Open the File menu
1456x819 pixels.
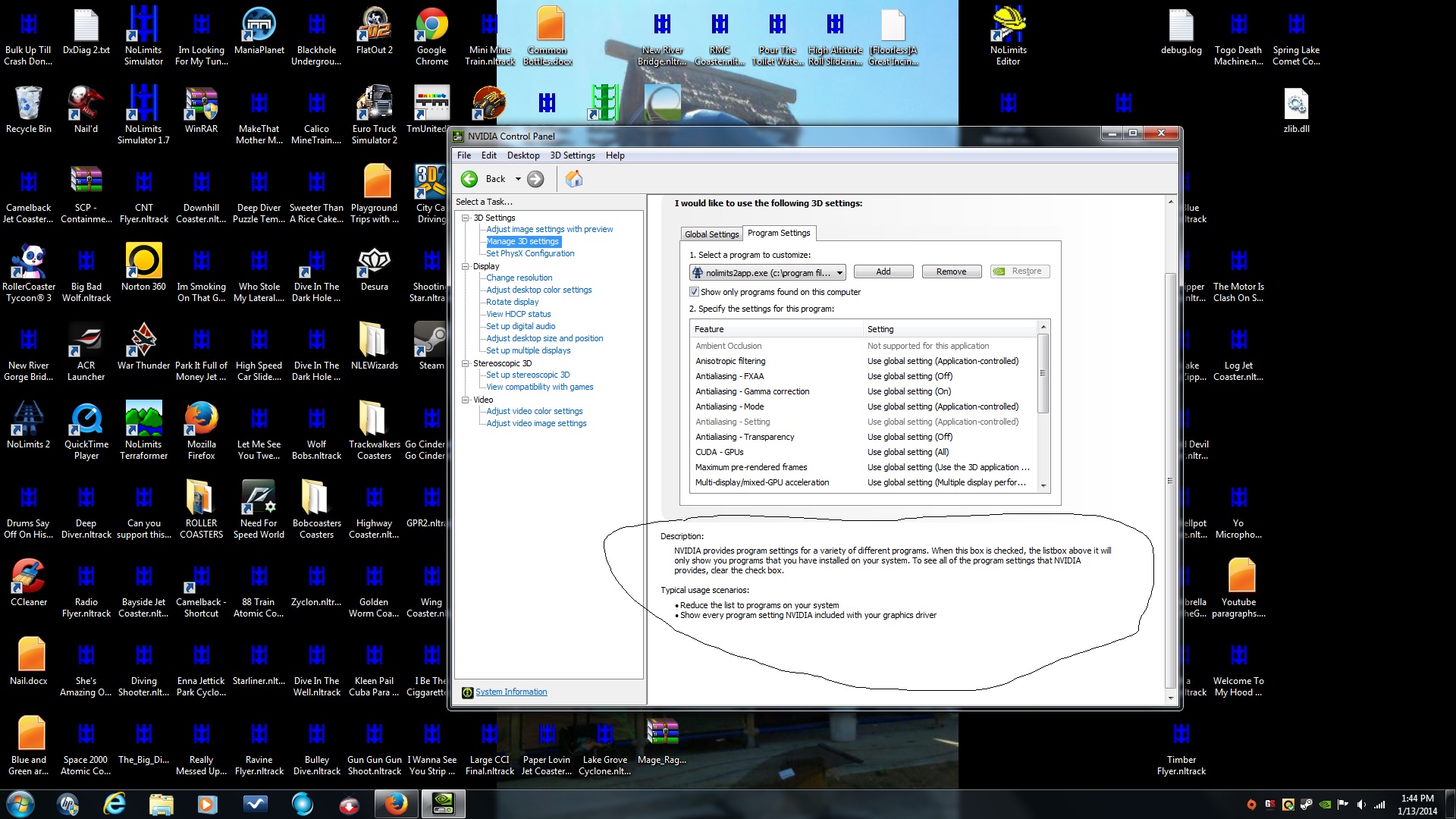coord(464,155)
